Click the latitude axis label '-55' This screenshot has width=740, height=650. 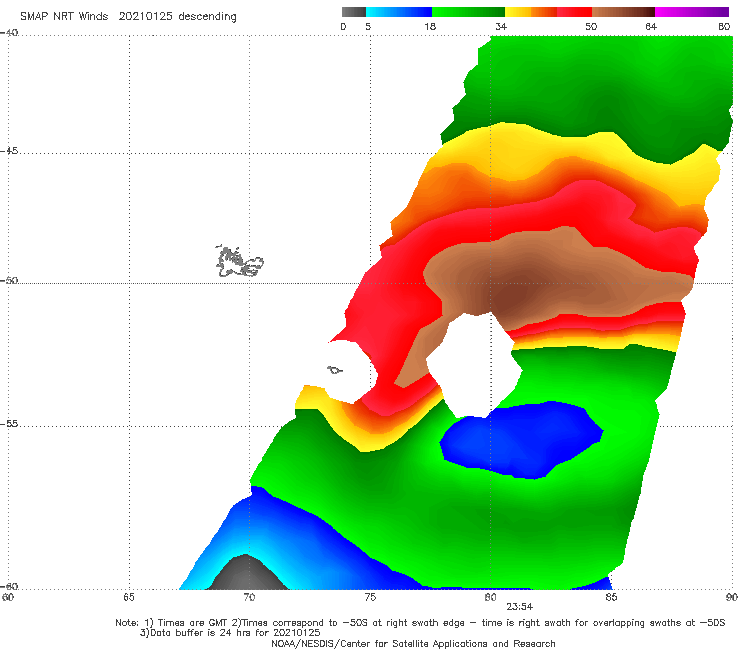tap(9, 424)
